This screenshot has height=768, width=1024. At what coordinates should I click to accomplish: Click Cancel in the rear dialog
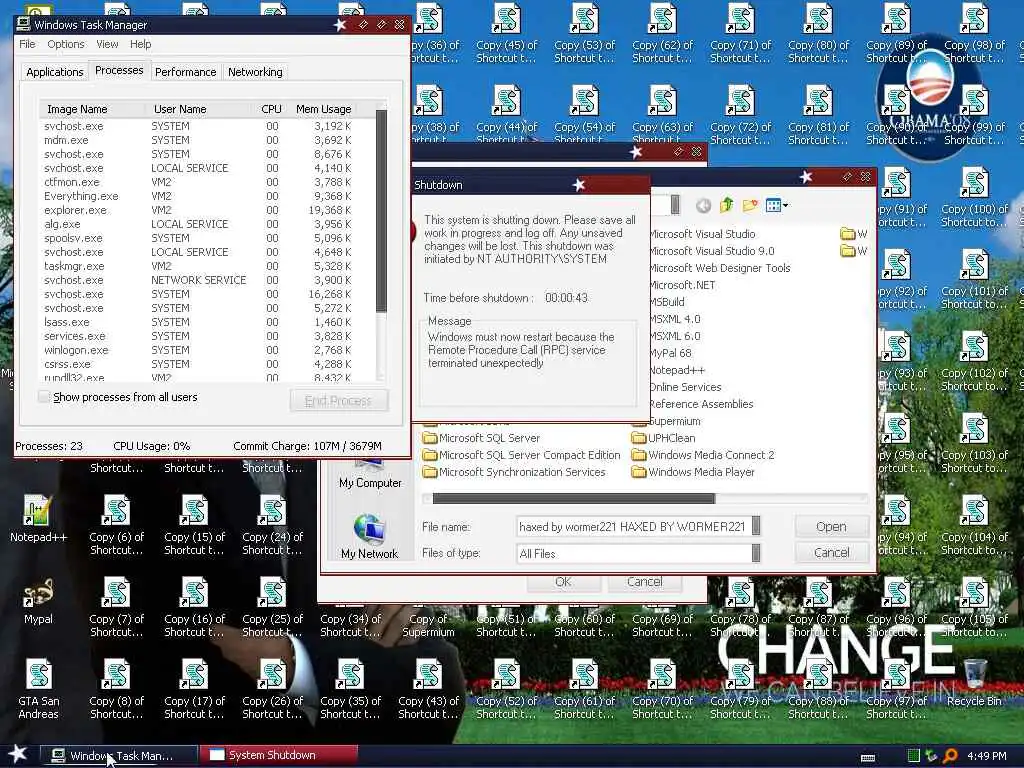pyautogui.click(x=645, y=581)
